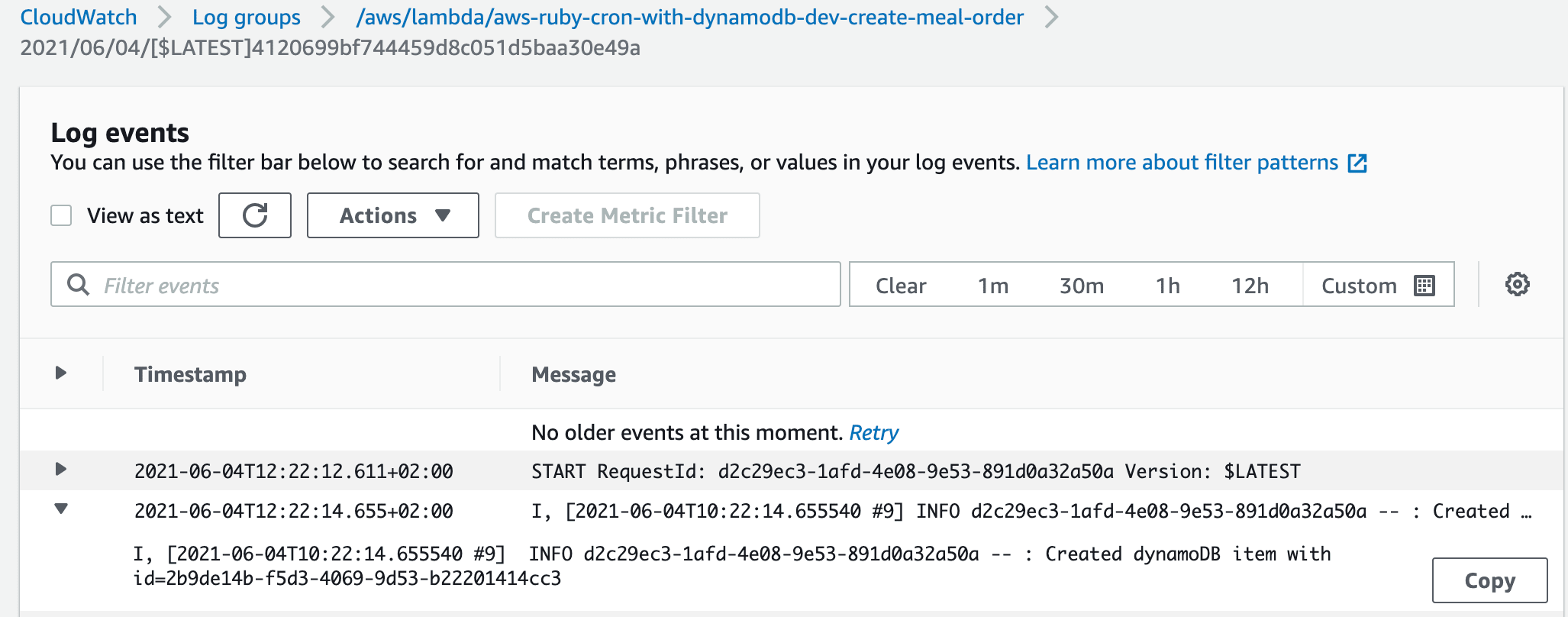Click the Create Metric Filter button
The width and height of the screenshot is (1568, 617).
pyautogui.click(x=628, y=215)
